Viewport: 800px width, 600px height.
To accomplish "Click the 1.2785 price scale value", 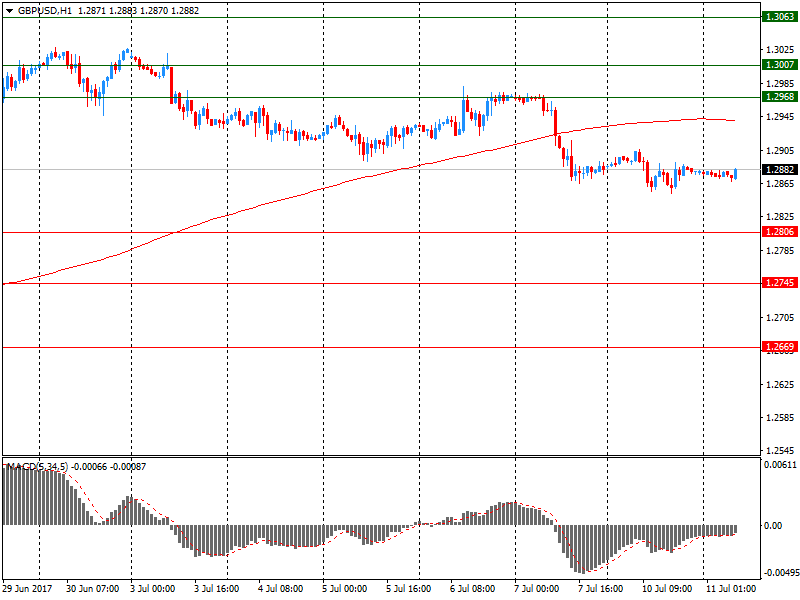I will pyautogui.click(x=780, y=251).
